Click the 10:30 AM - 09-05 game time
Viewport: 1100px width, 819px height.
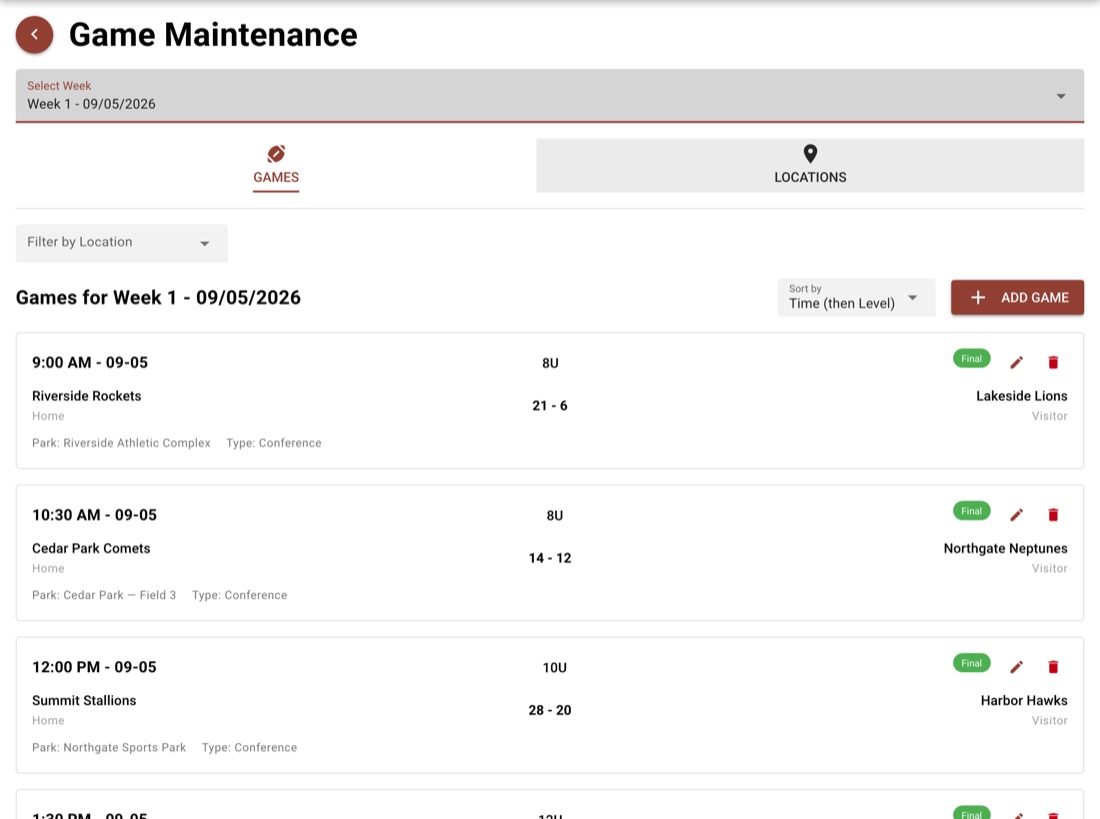coord(95,514)
